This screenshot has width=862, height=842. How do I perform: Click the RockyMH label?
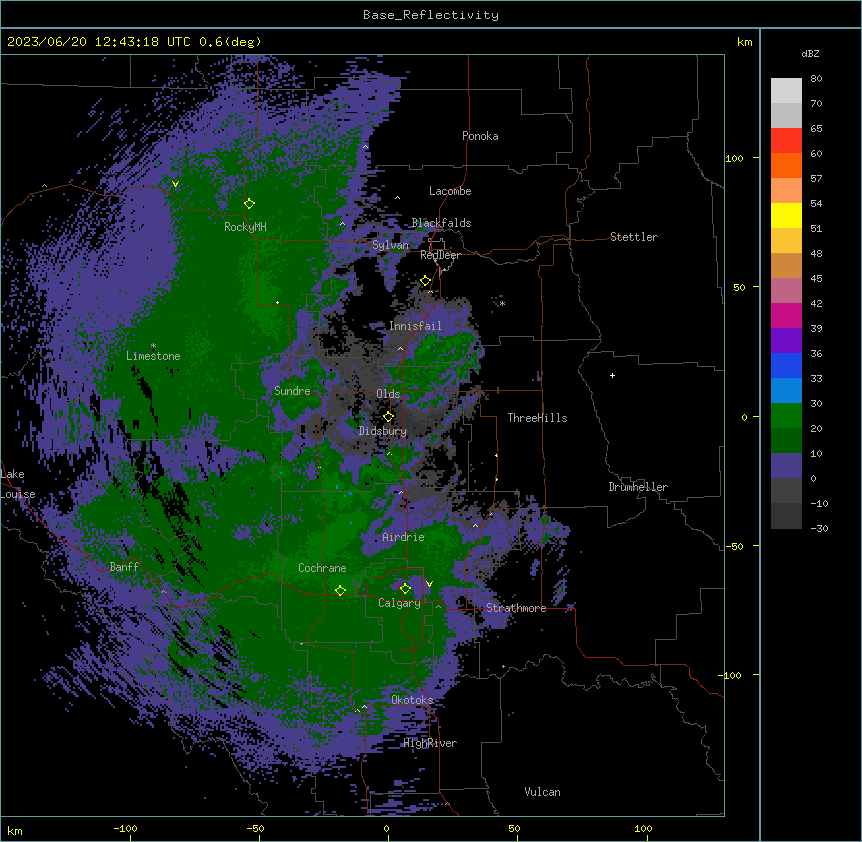tap(245, 227)
